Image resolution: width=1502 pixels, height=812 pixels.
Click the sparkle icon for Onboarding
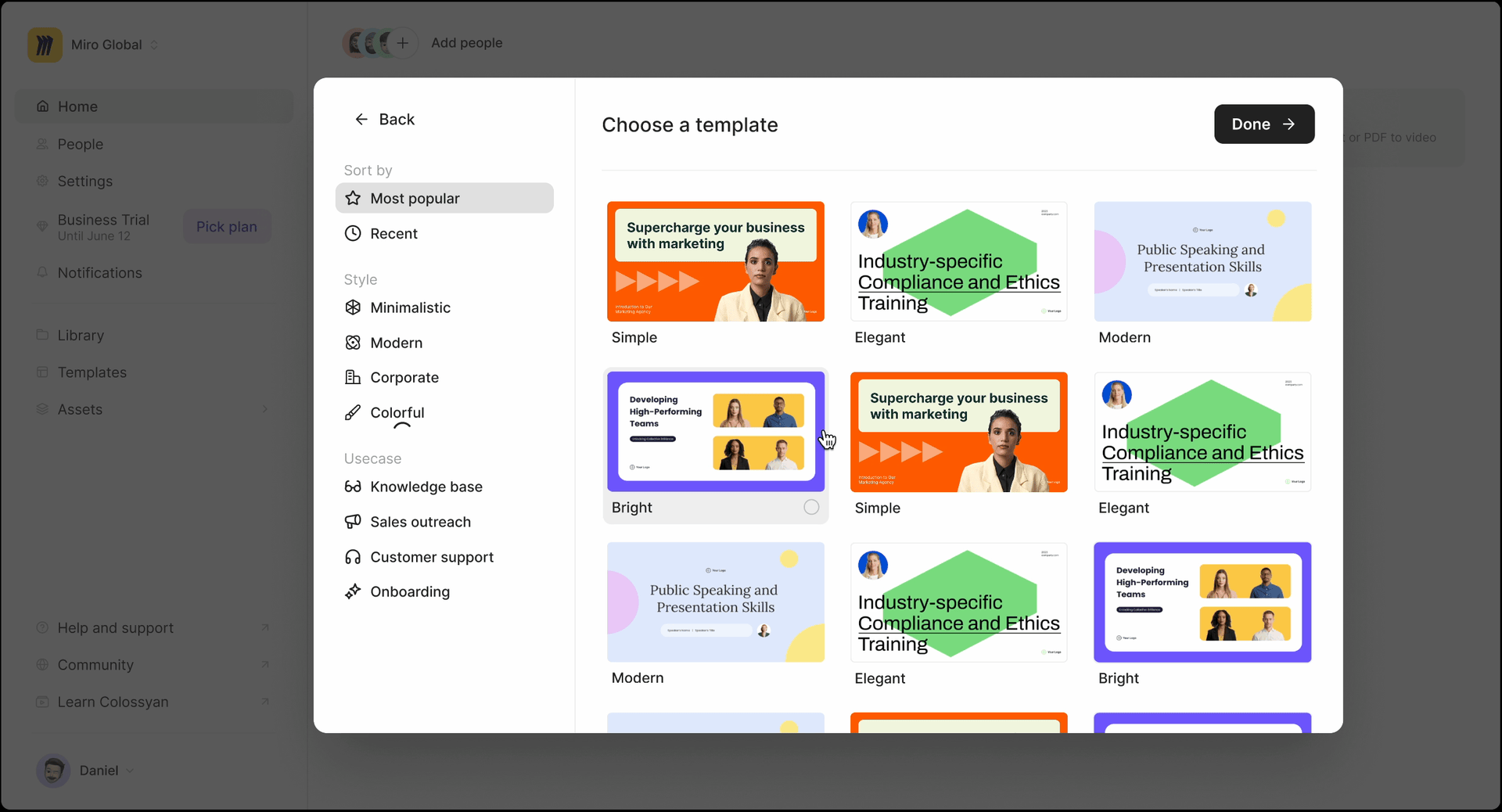(x=353, y=591)
